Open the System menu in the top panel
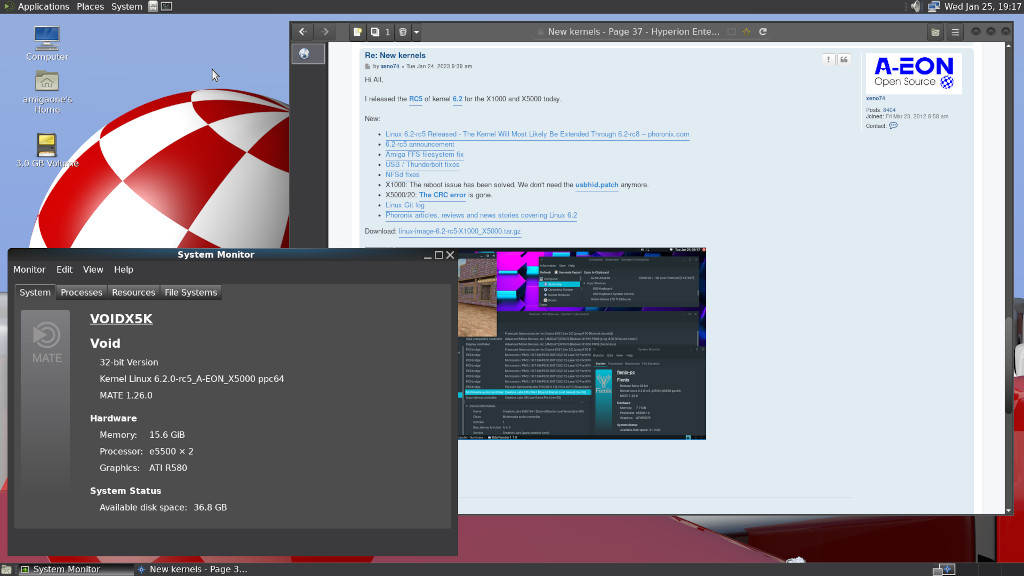Image resolution: width=1024 pixels, height=576 pixels. (x=127, y=7)
